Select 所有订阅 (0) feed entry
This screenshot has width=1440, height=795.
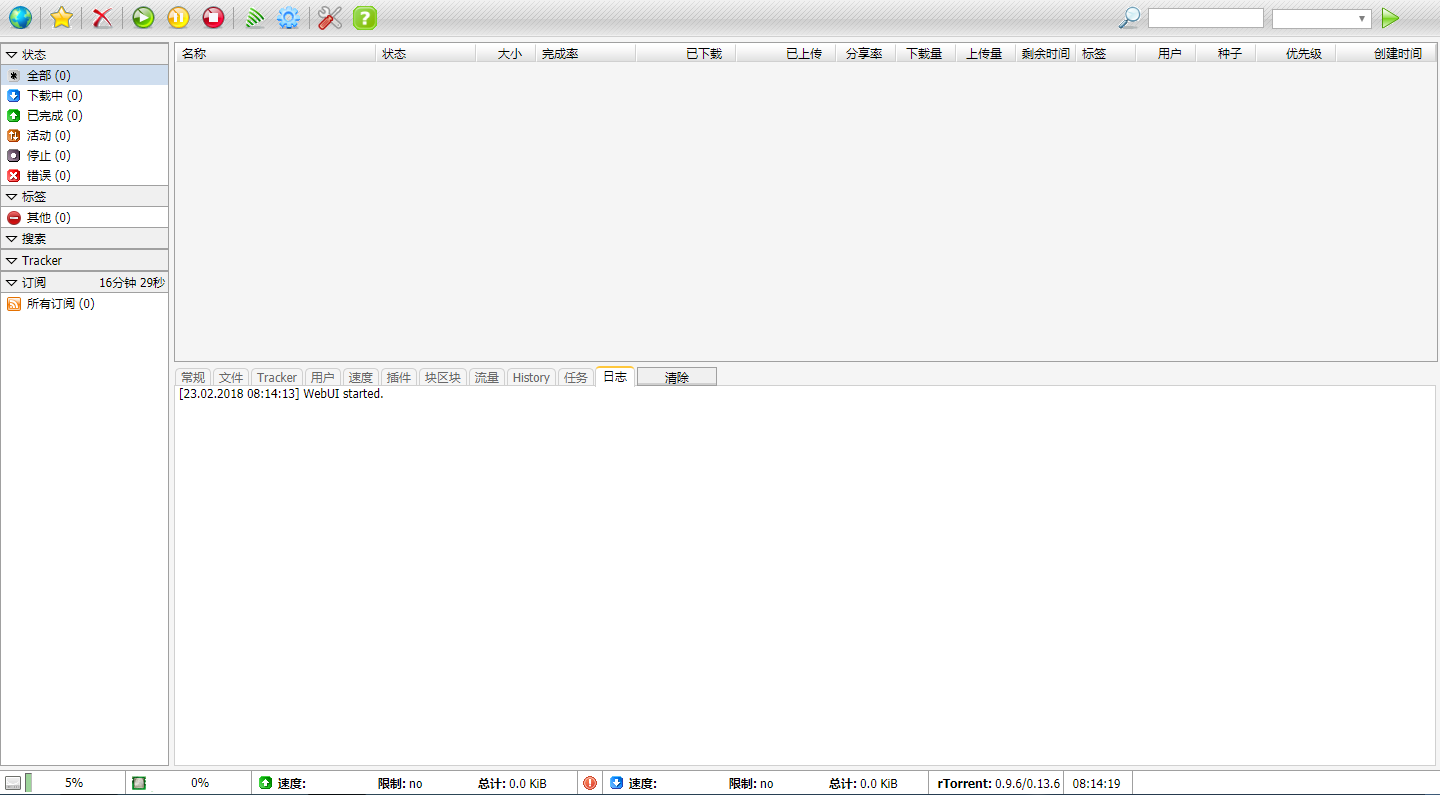point(84,304)
